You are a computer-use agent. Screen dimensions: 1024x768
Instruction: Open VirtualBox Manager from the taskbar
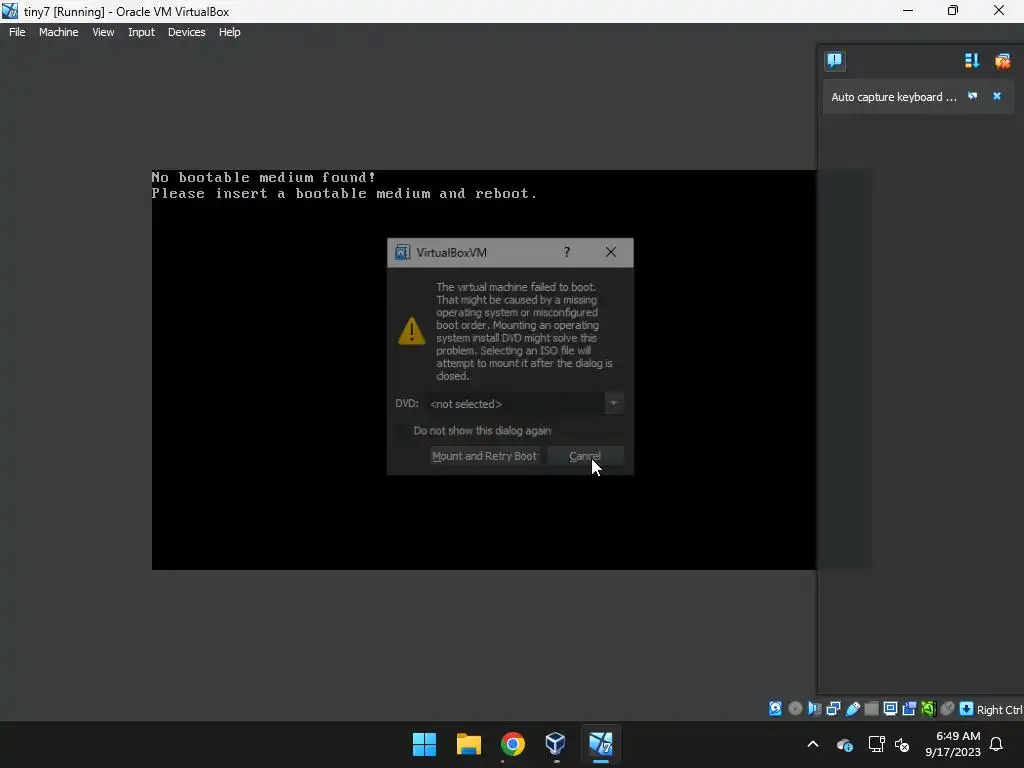(556, 744)
